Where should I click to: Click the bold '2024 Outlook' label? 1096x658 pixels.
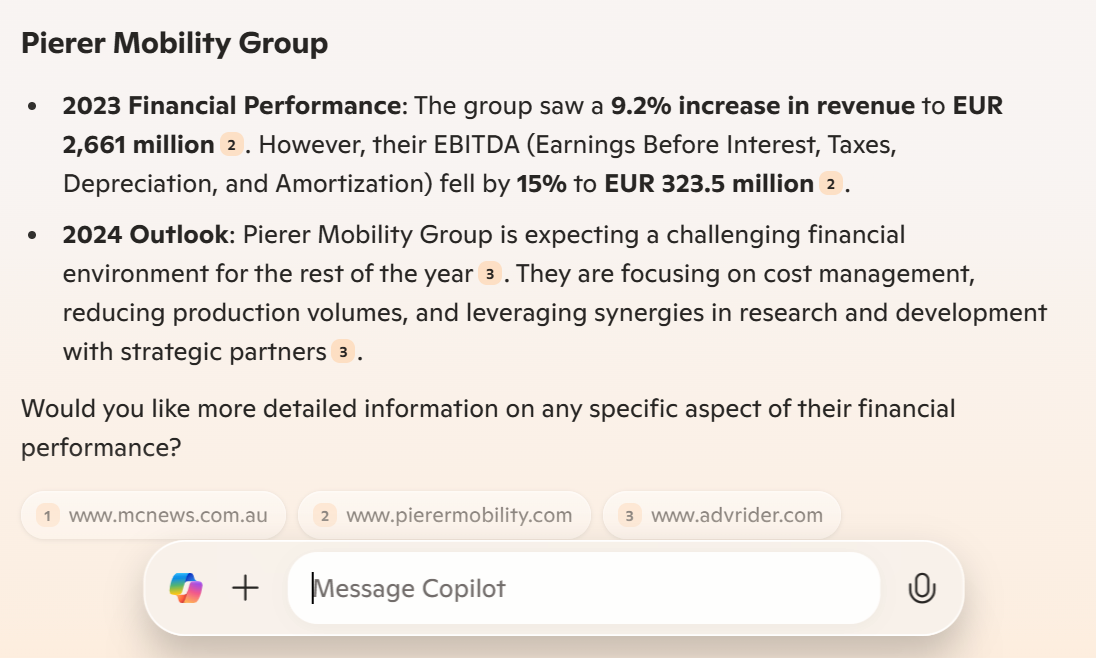click(x=145, y=235)
